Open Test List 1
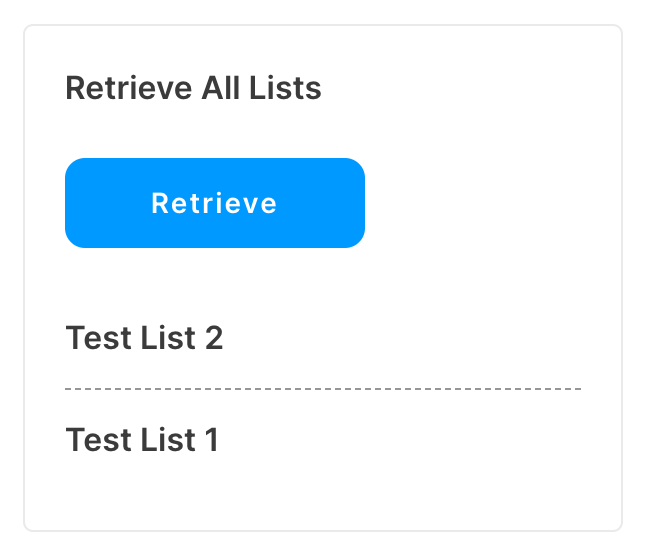The width and height of the screenshot is (646, 558). pyautogui.click(x=142, y=439)
